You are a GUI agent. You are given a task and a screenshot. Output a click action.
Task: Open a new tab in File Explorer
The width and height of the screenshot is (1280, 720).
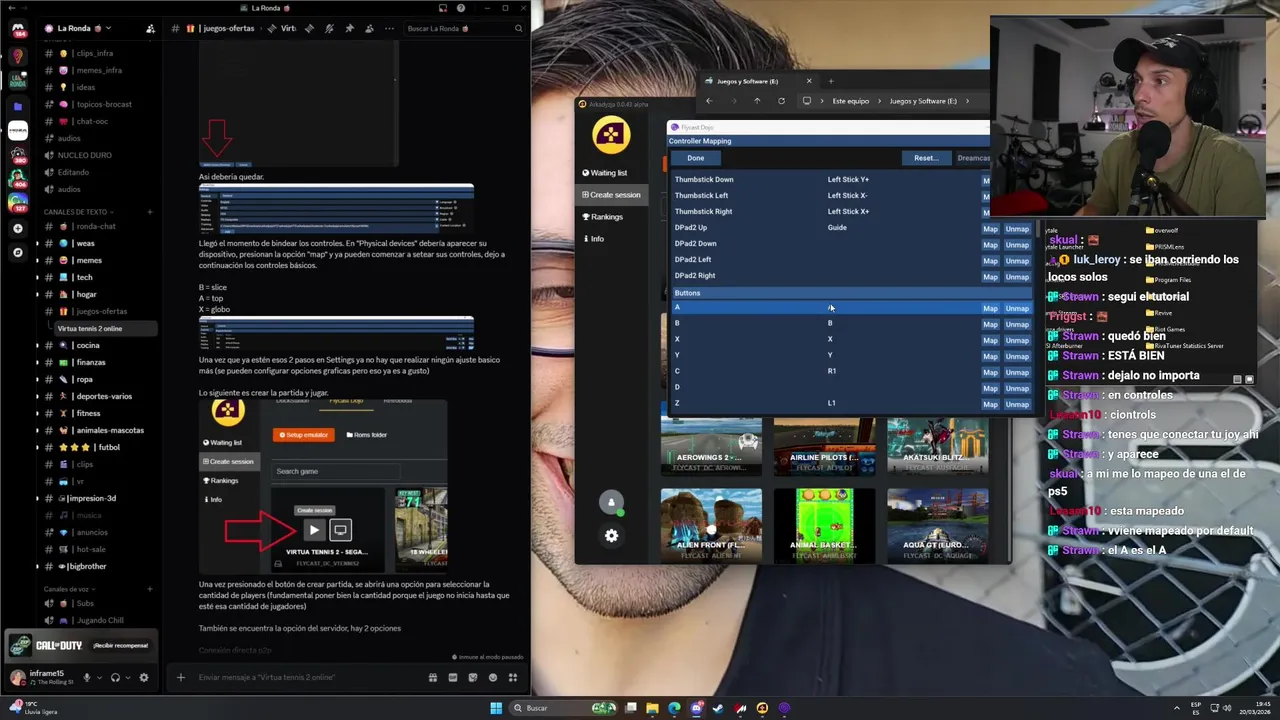click(830, 81)
